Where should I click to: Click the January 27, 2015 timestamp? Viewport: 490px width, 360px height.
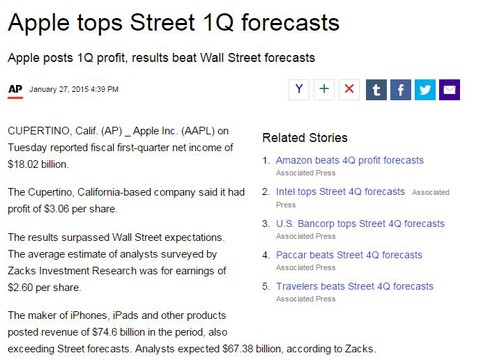click(x=74, y=89)
